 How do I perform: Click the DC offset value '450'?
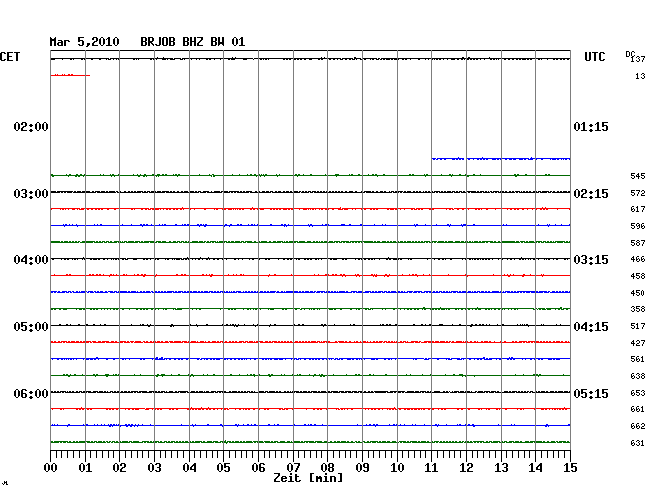[638, 293]
